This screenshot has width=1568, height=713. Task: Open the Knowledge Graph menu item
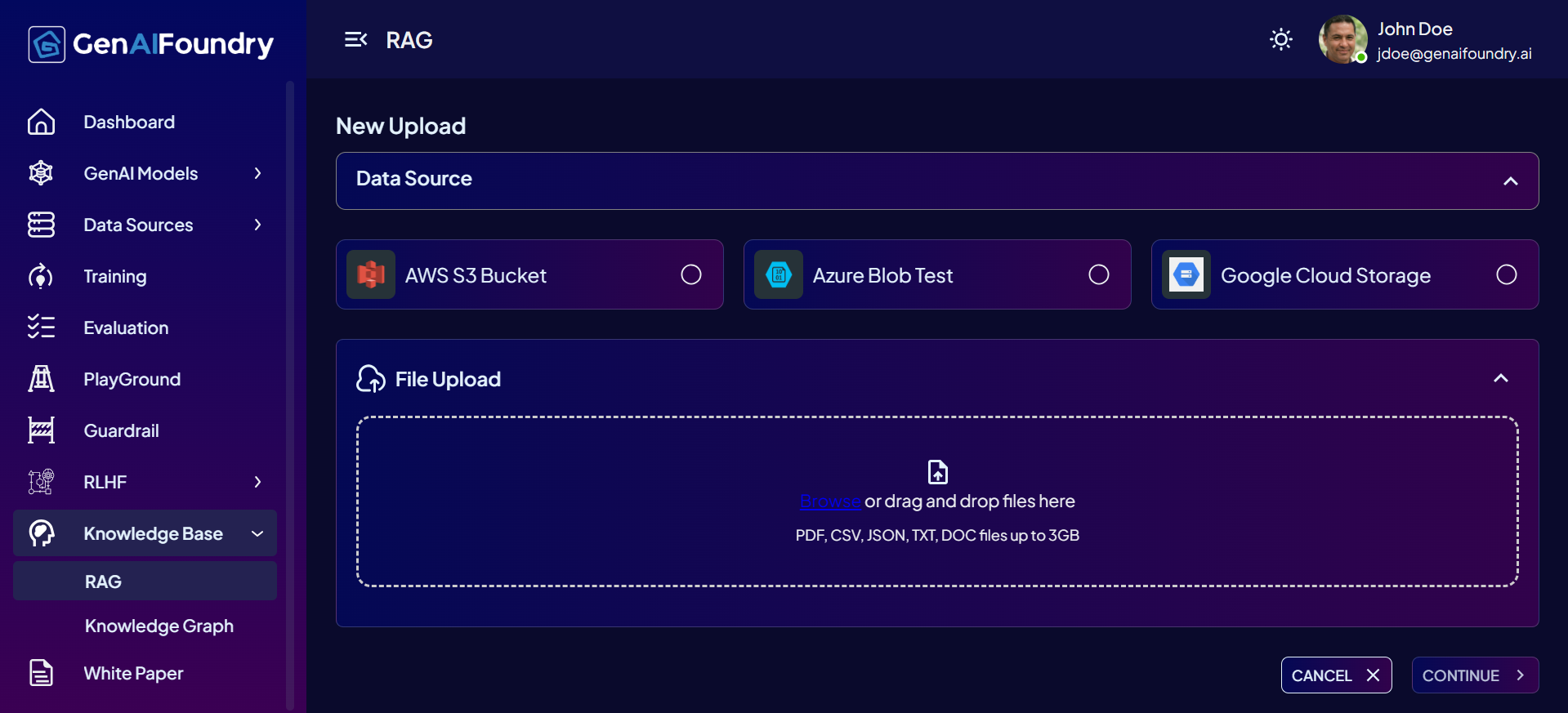coord(159,626)
